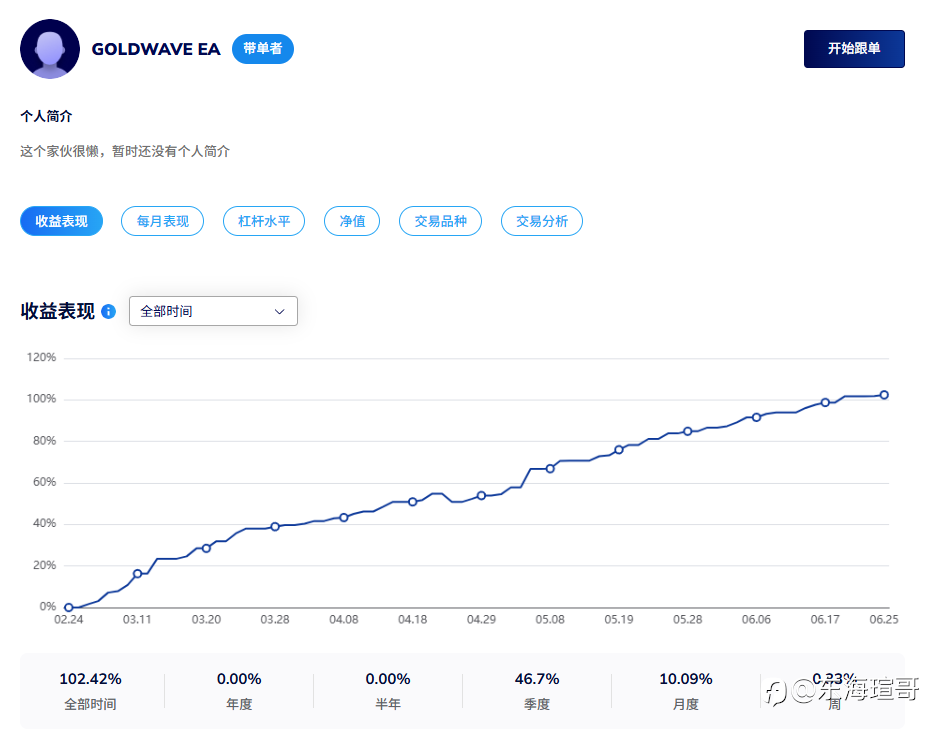Image resolution: width=929 pixels, height=735 pixels.
Task: Start copy trading with 开始跟单 button
Action: pos(854,49)
